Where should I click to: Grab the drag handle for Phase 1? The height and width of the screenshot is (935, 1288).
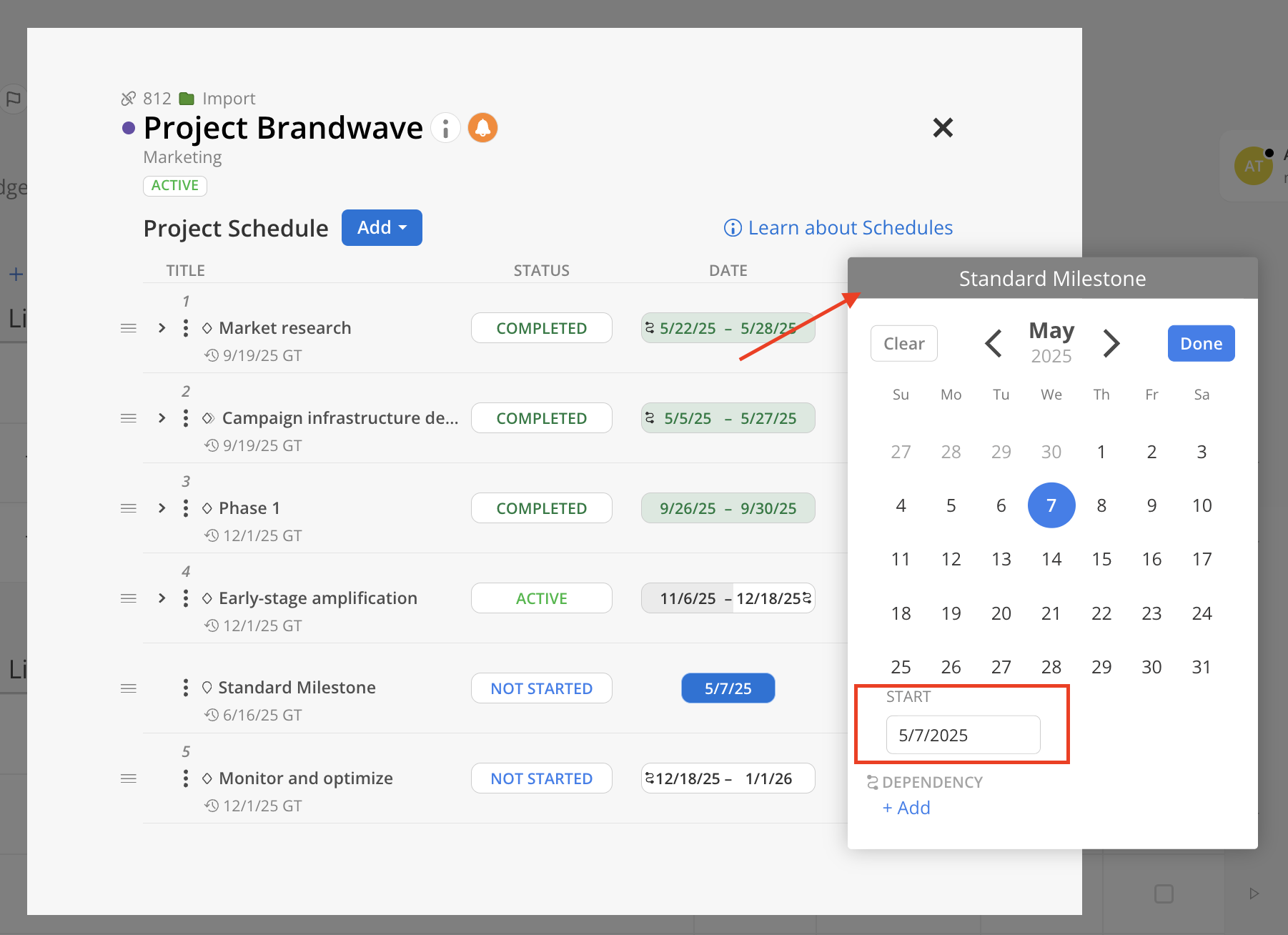point(129,508)
